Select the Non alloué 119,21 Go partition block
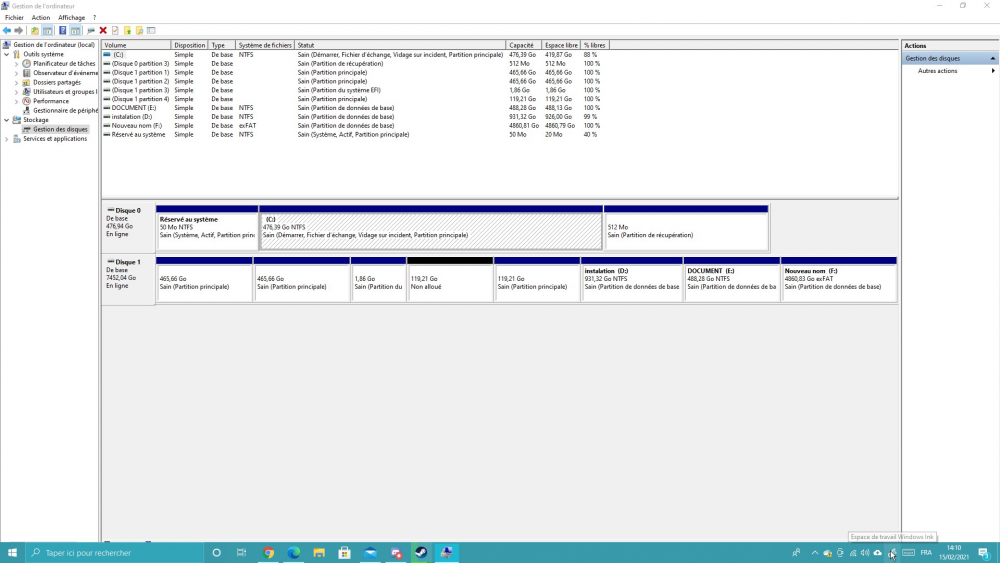The image size is (1000, 563). 450,283
